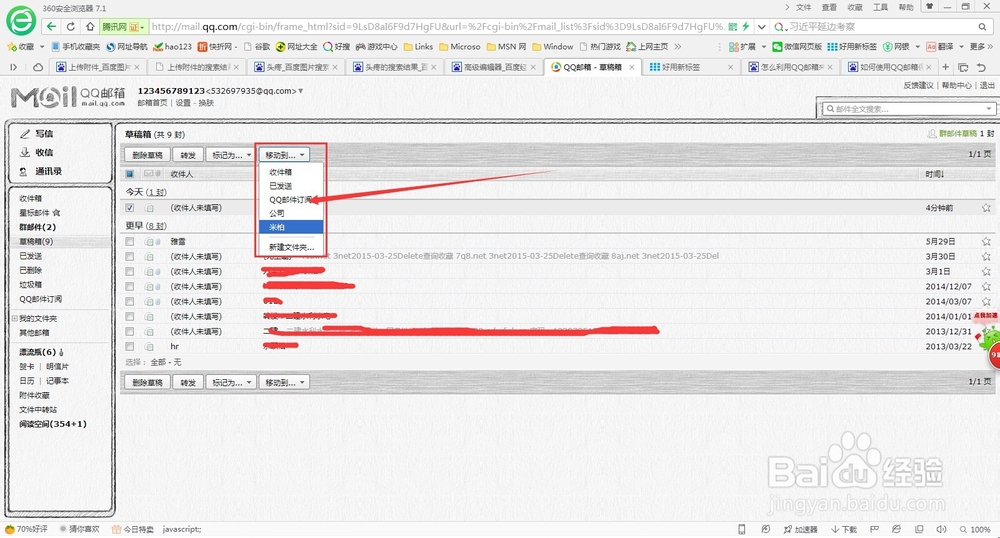
Task: Open hao123 bookmark
Action: tap(173, 47)
